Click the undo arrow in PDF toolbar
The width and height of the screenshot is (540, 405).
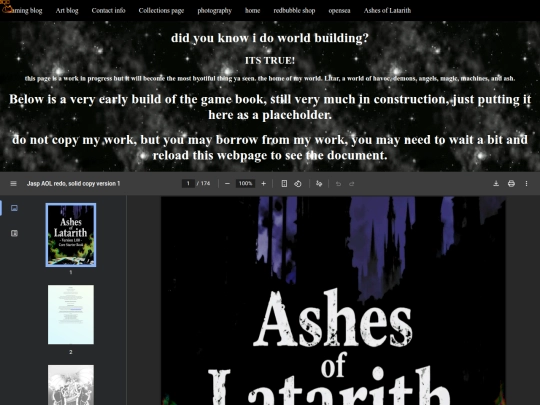point(338,184)
